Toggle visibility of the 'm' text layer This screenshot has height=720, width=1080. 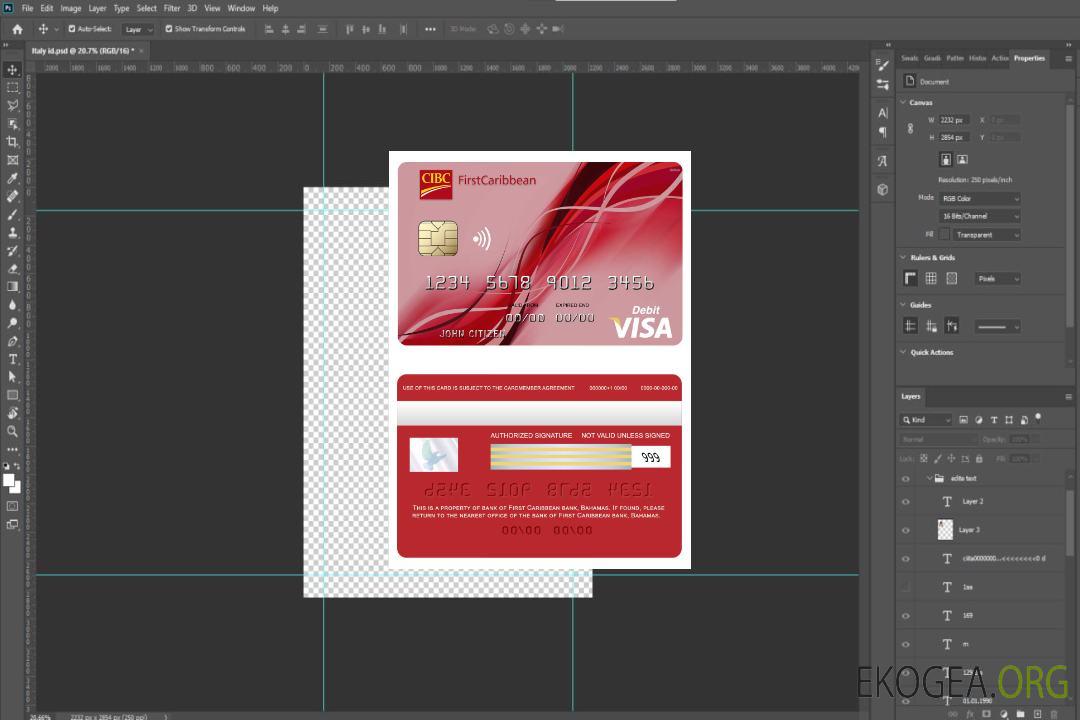click(x=906, y=645)
